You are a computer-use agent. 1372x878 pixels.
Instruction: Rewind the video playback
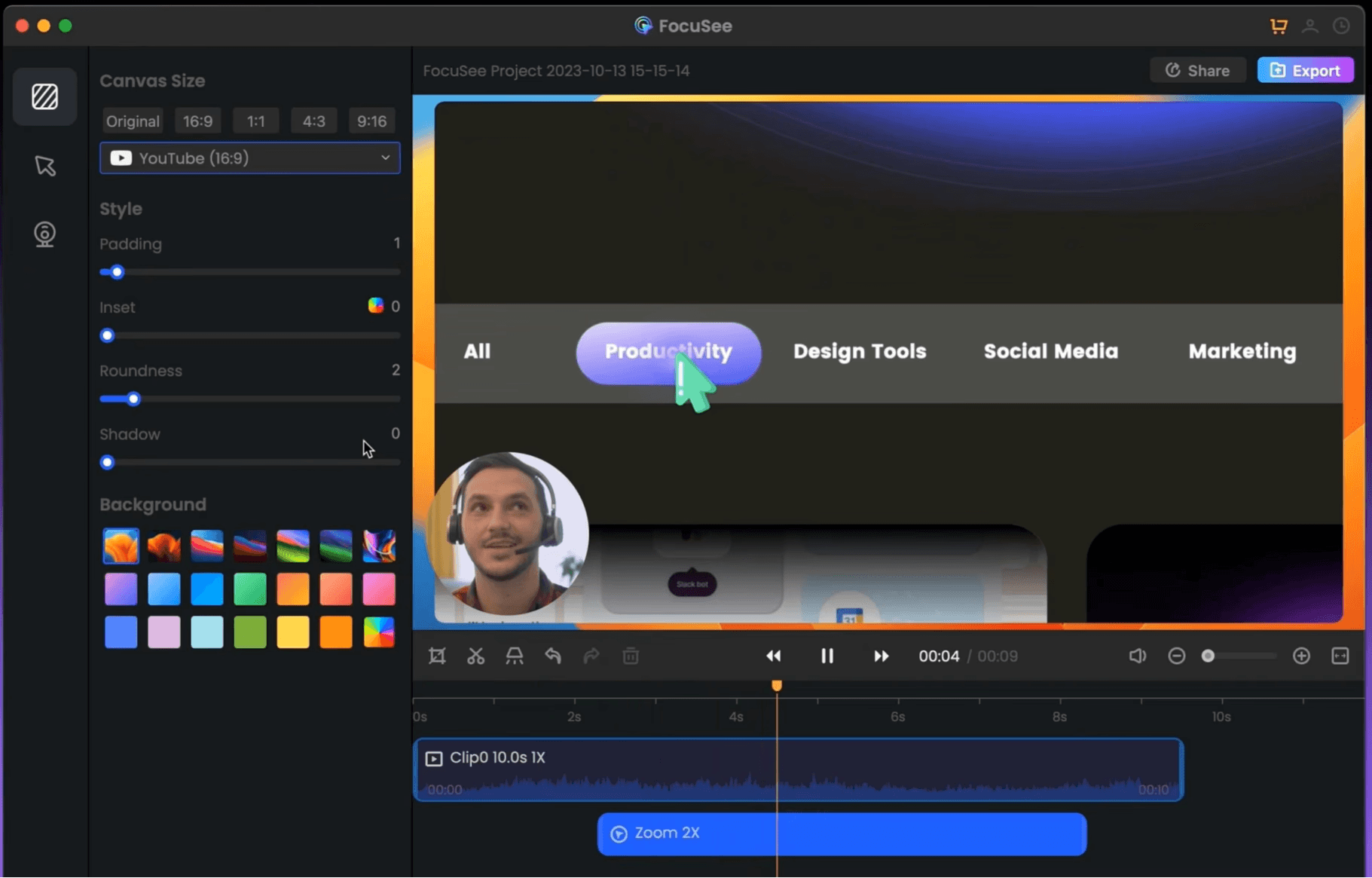click(x=774, y=656)
